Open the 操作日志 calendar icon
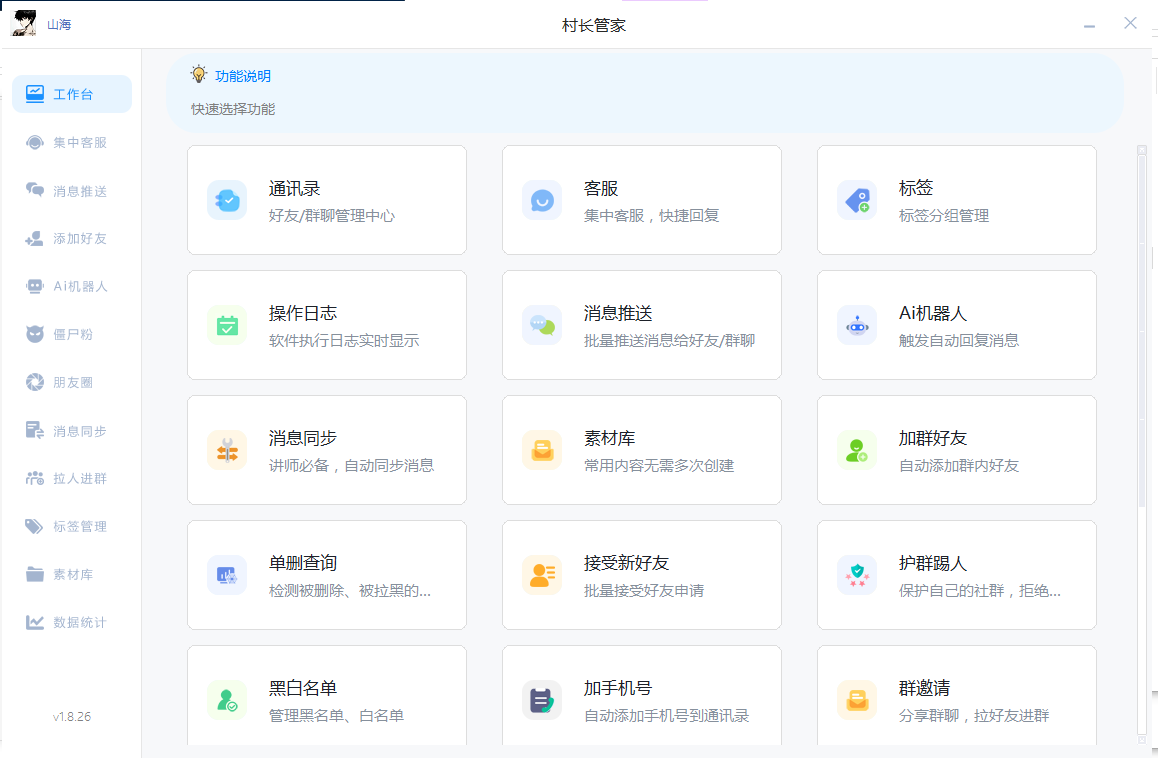Viewport: 1158px width, 758px height. [227, 325]
